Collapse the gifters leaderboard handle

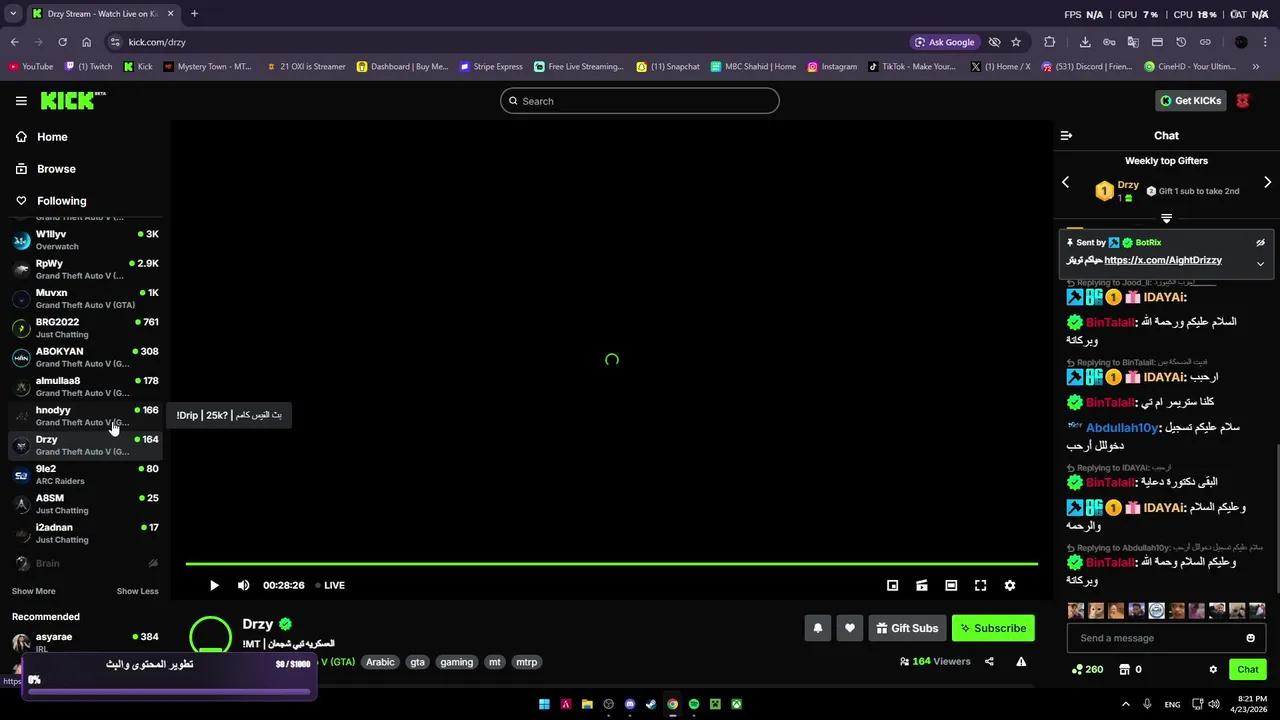coord(1166,218)
